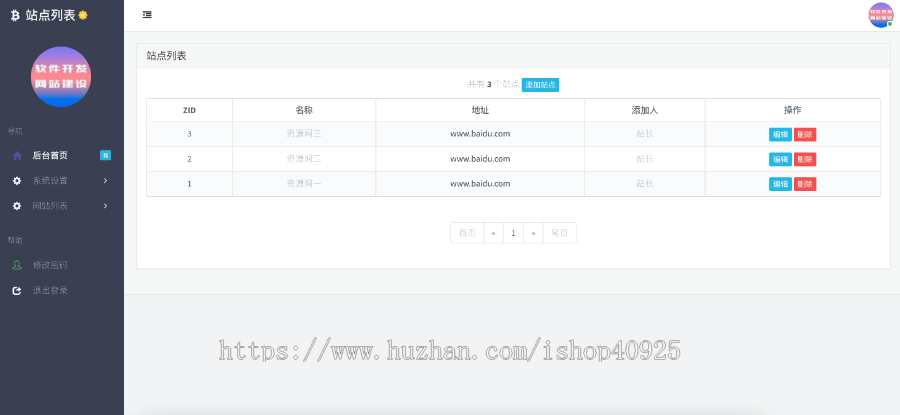Click the logout icon next to 退出登录
Viewport: 900px width, 415px height.
tap(17, 290)
